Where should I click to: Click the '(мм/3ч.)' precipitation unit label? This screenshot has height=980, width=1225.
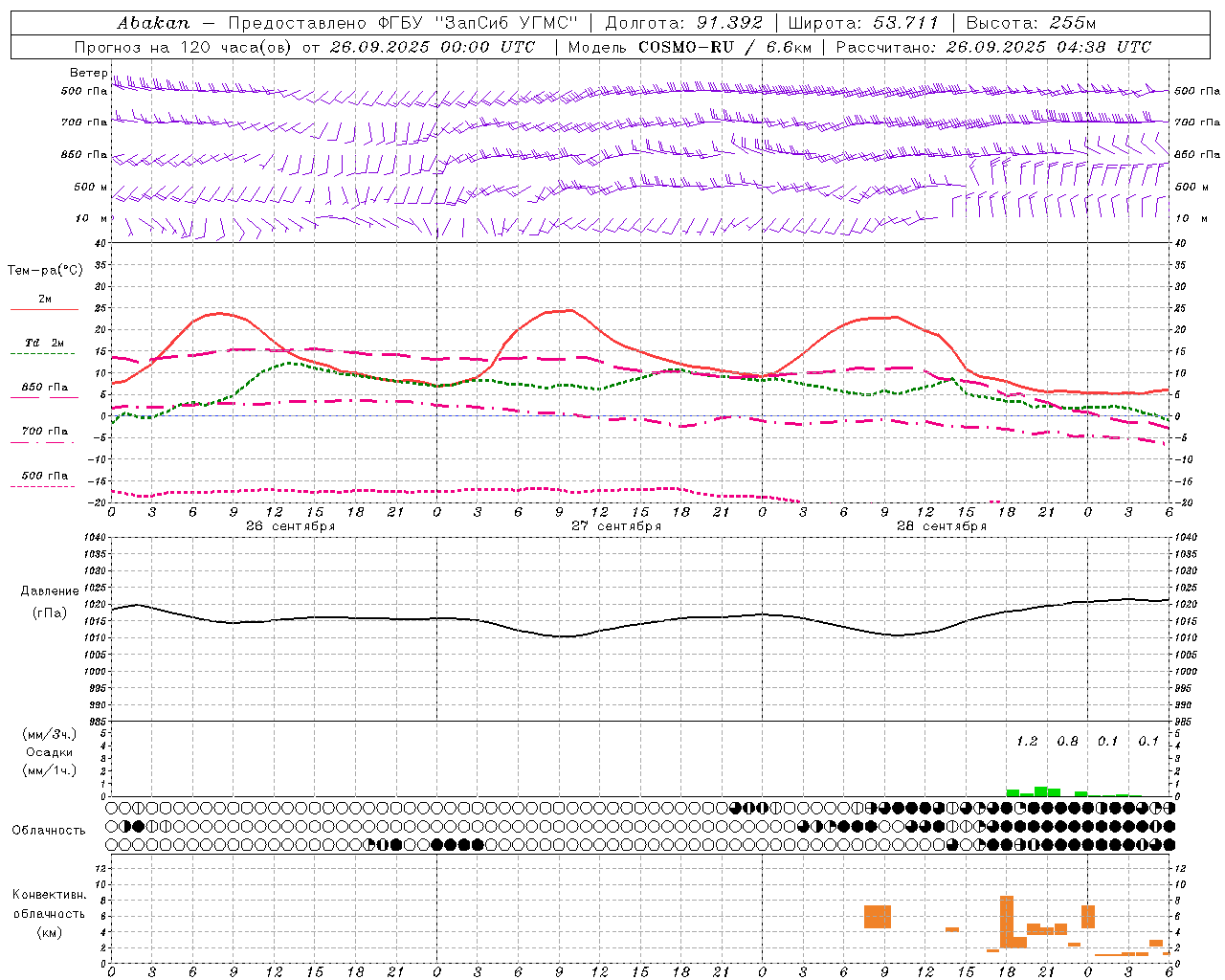50,734
